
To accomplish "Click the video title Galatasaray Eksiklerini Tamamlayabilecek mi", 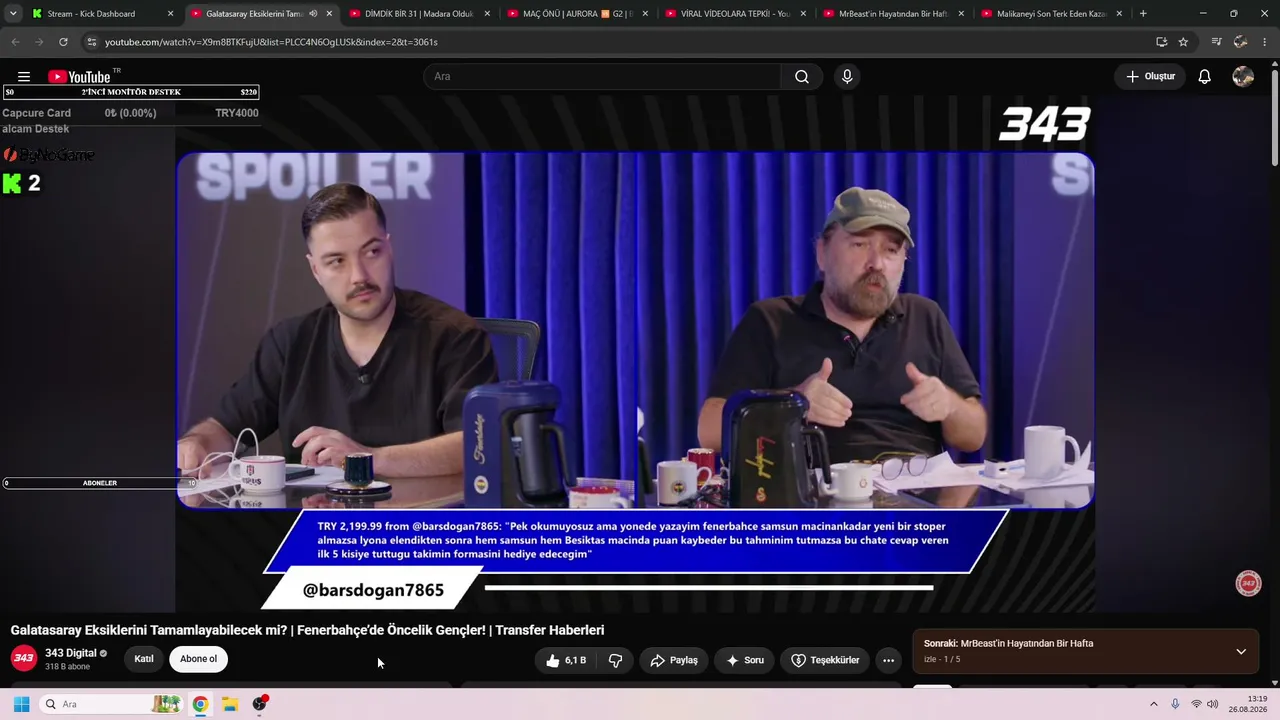I will click(x=307, y=630).
